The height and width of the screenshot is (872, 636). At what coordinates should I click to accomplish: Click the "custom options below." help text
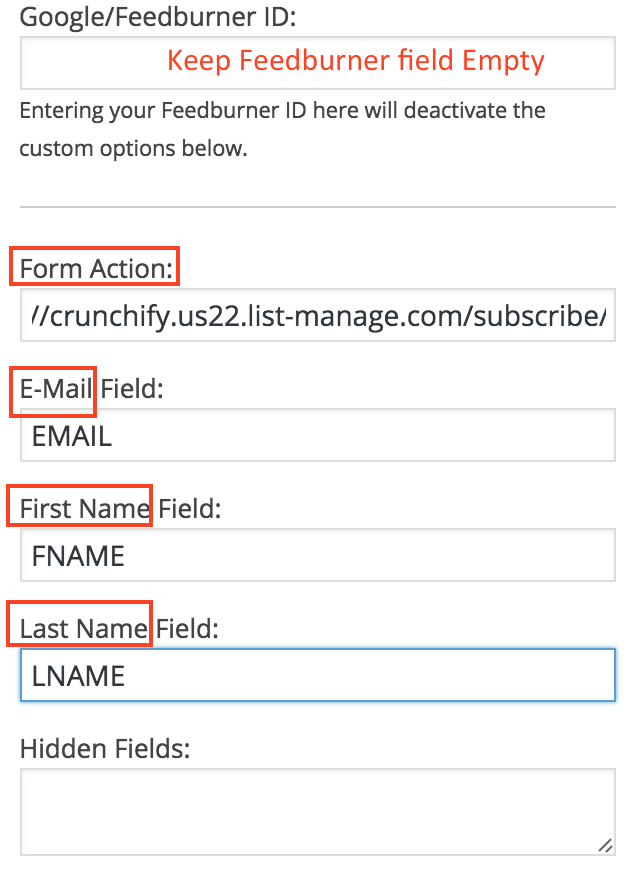pyautogui.click(x=132, y=149)
